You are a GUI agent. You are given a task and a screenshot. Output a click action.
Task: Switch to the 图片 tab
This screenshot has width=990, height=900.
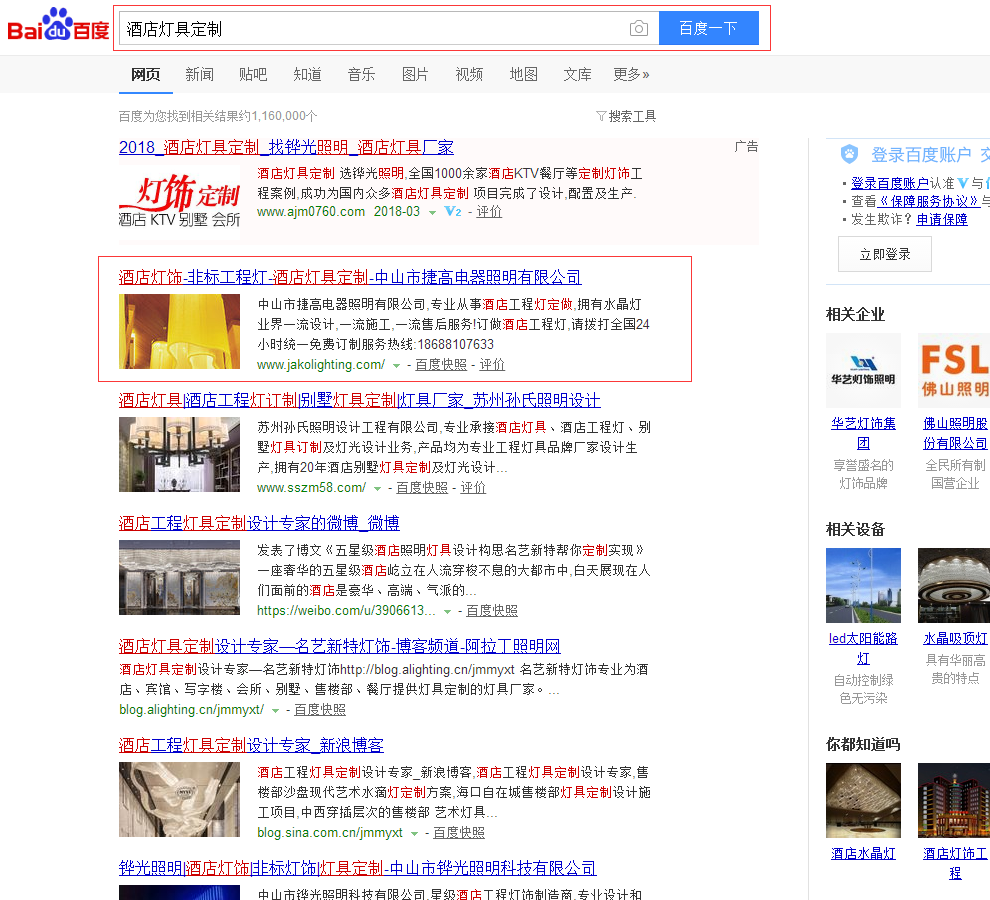point(415,74)
